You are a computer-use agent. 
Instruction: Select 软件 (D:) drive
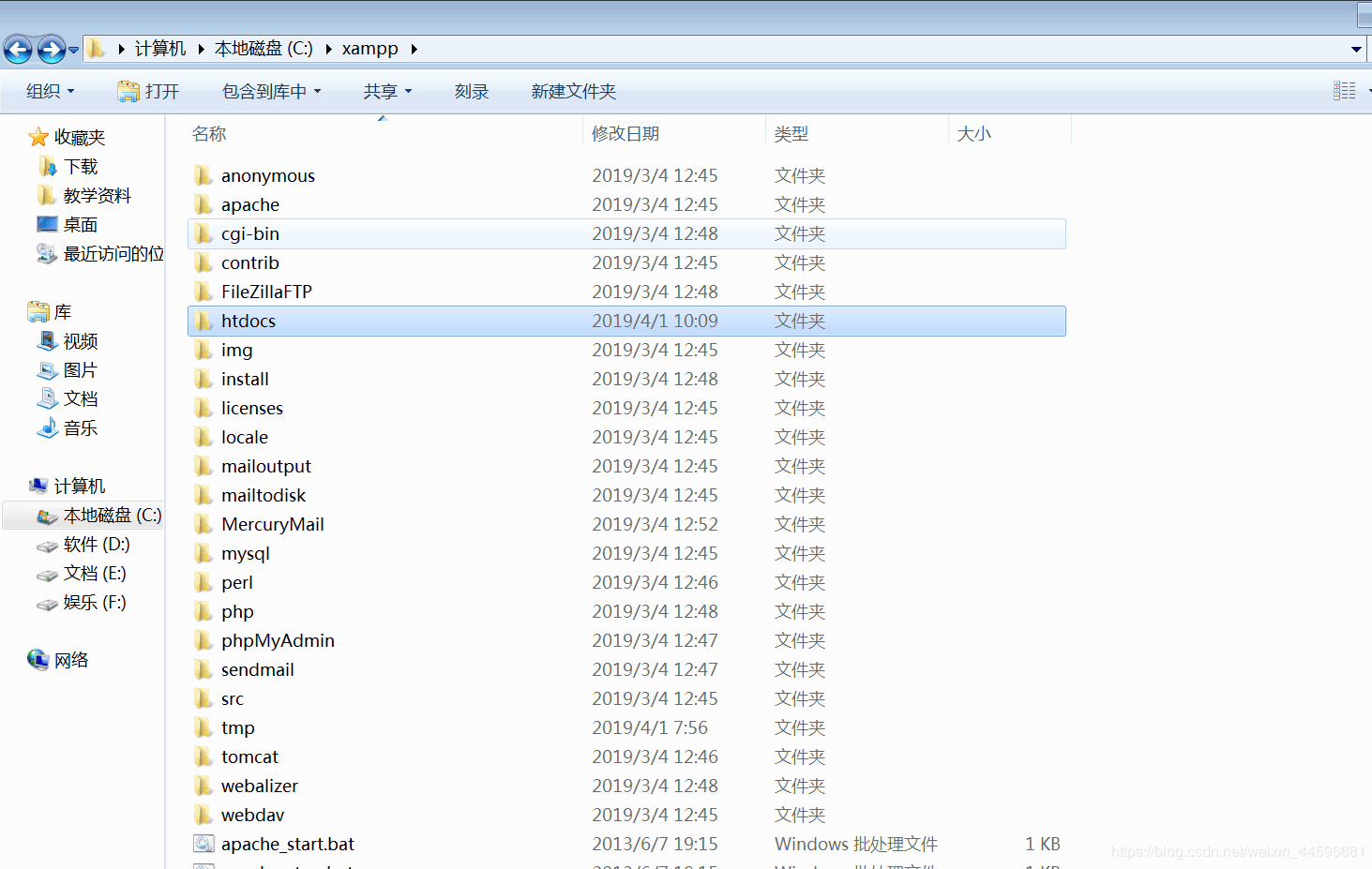point(83,544)
